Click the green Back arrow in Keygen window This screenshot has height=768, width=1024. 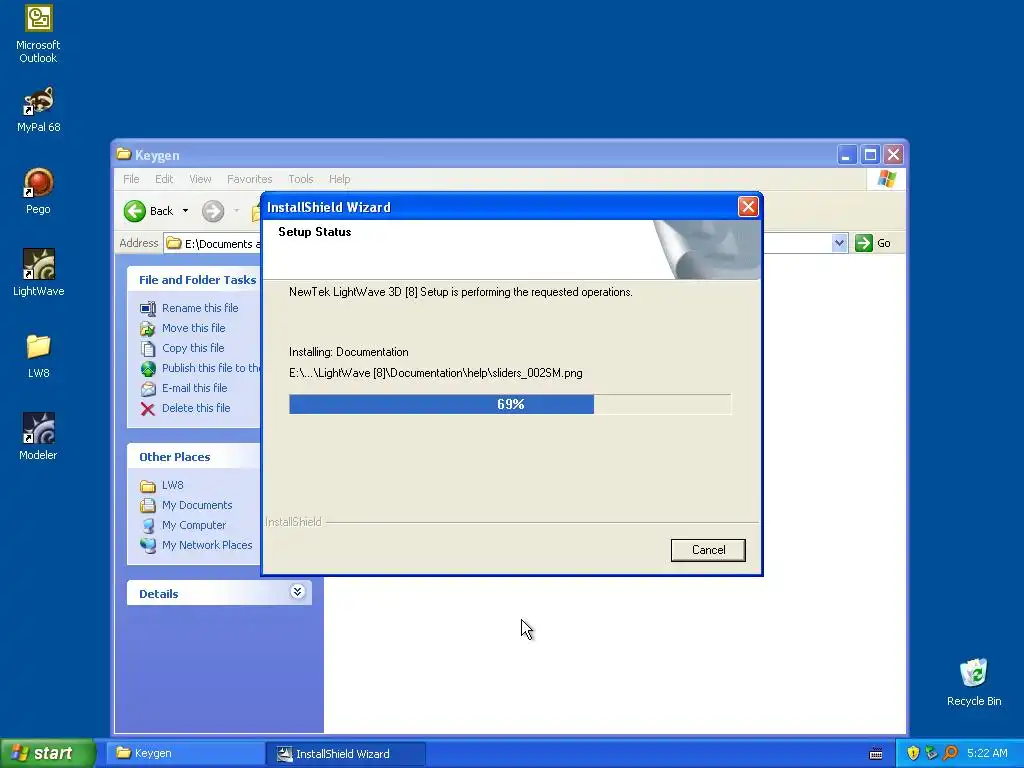tap(135, 211)
